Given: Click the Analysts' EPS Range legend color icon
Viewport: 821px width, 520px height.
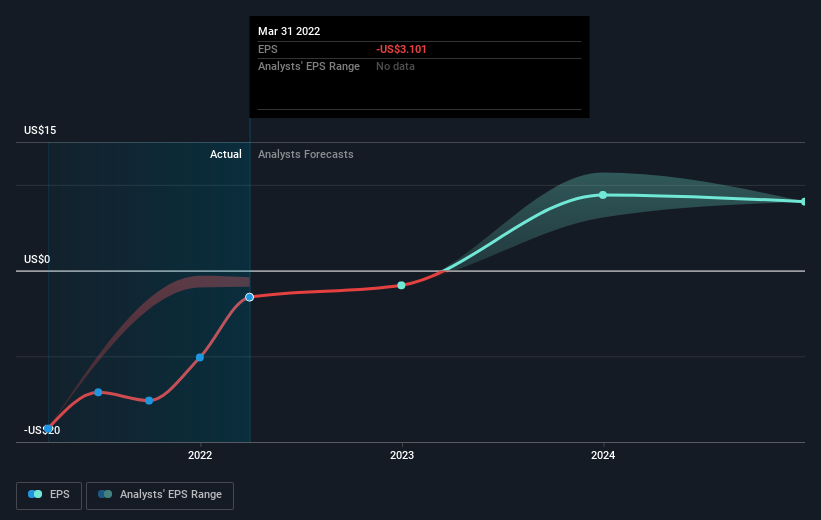Looking at the screenshot, I should pos(105,494).
